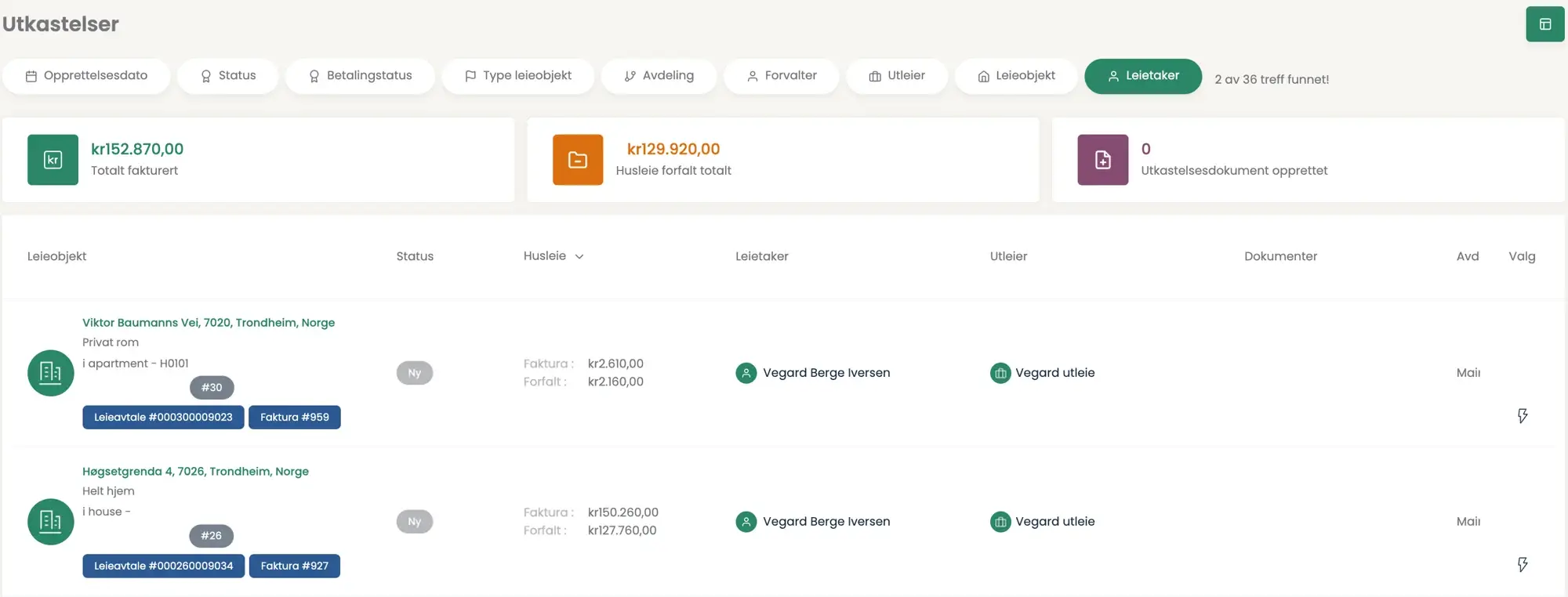Open Faktura #927 badge
The image size is (1568, 597).
pyautogui.click(x=294, y=566)
